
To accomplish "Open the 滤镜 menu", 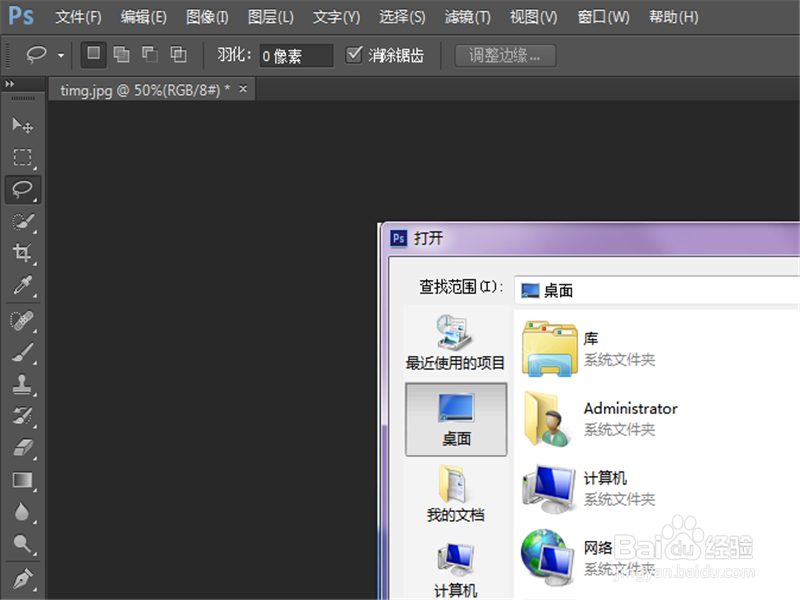I will tap(467, 16).
